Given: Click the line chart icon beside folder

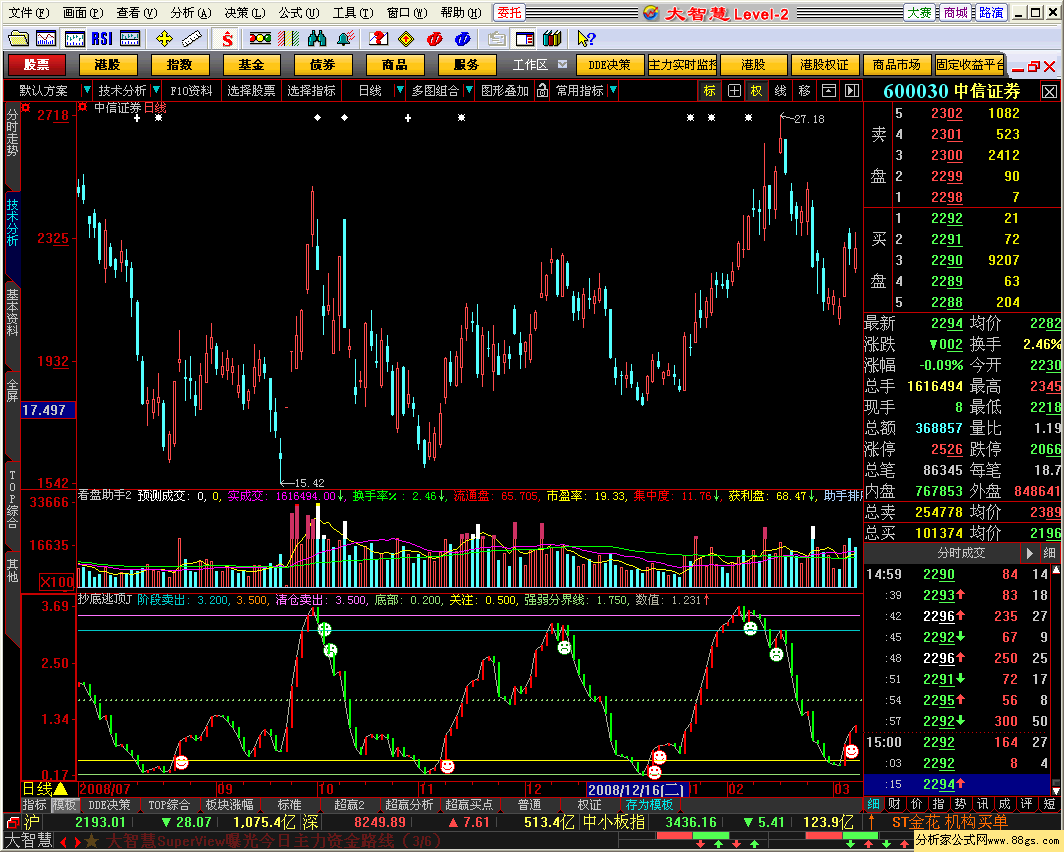Looking at the screenshot, I should [x=46, y=39].
